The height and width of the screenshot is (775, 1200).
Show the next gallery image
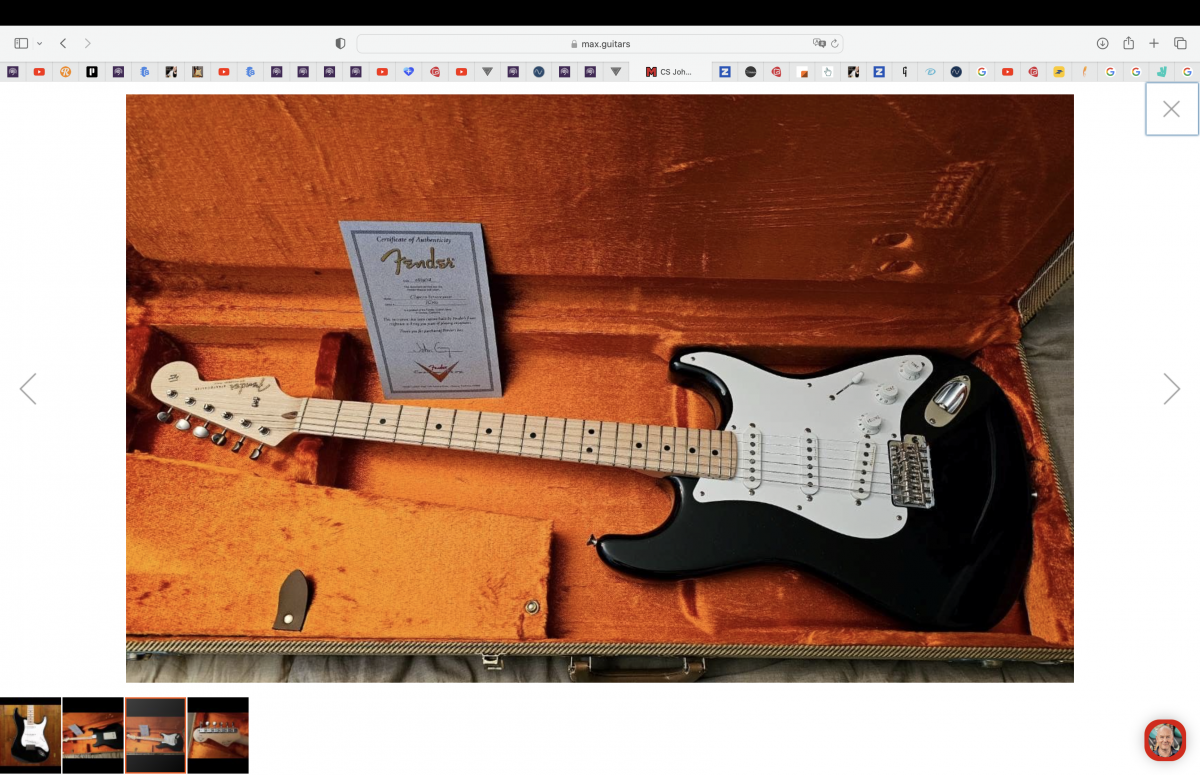click(x=1171, y=389)
